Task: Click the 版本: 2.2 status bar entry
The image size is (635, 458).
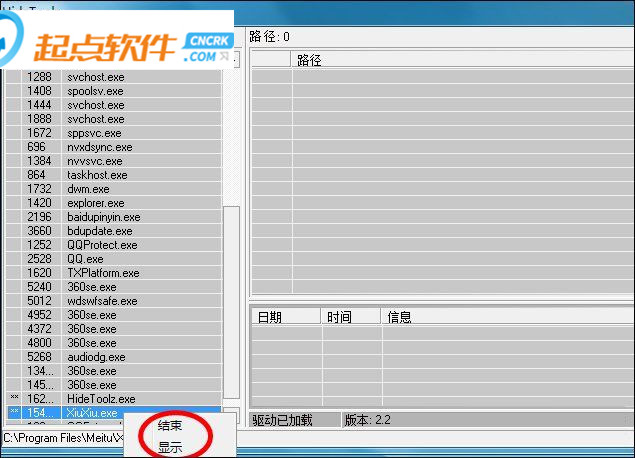Action: tap(368, 420)
